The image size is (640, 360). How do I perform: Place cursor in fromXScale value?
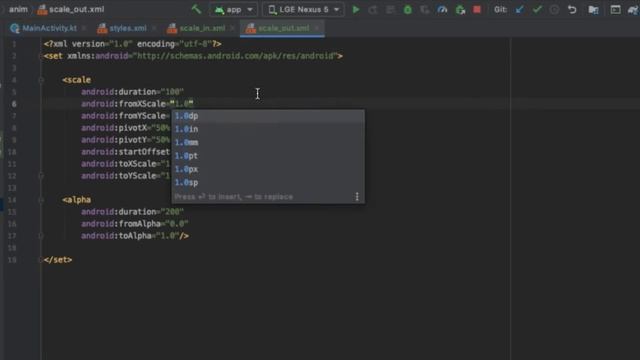point(182,104)
